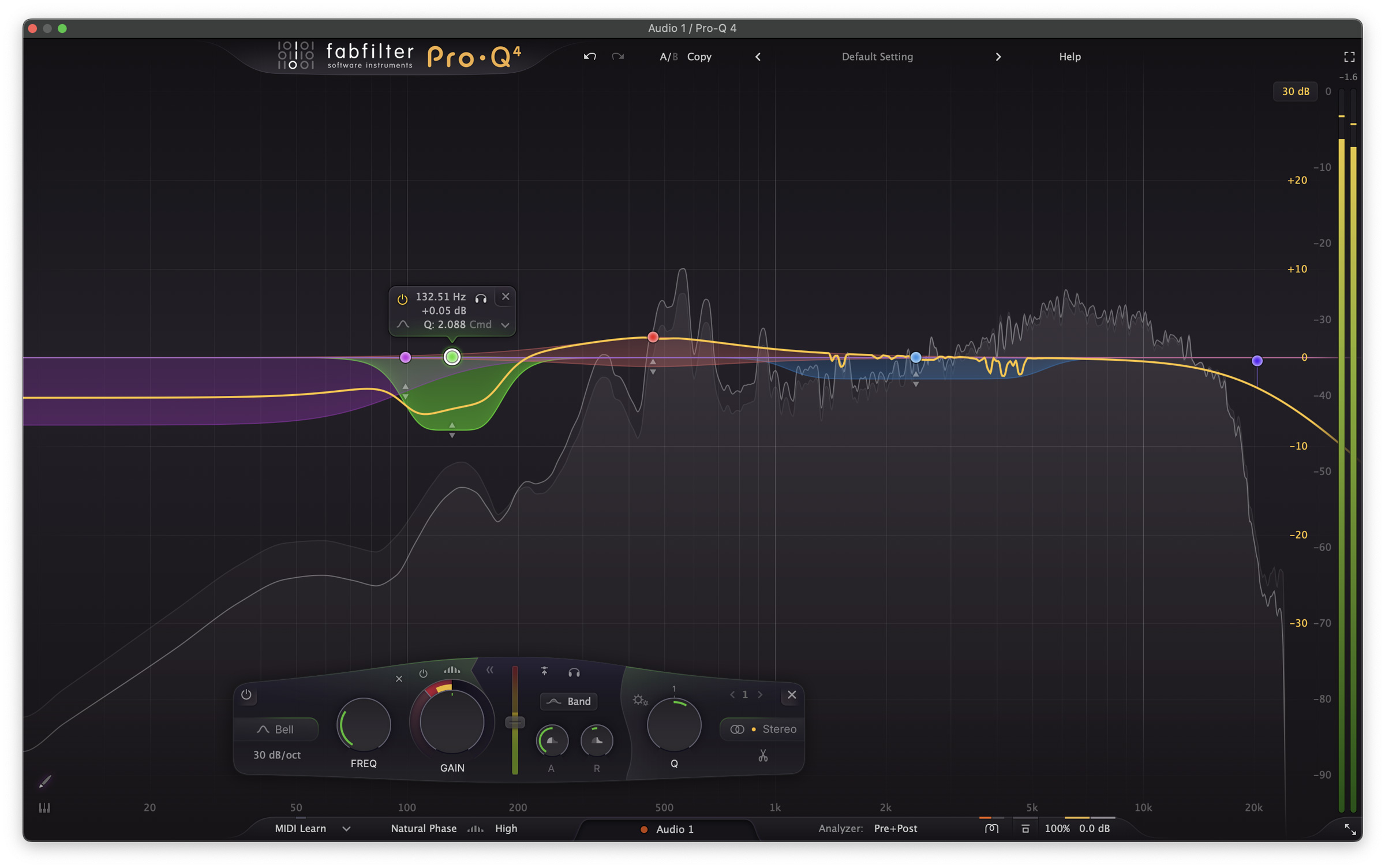Open the Help menu

tap(1070, 57)
